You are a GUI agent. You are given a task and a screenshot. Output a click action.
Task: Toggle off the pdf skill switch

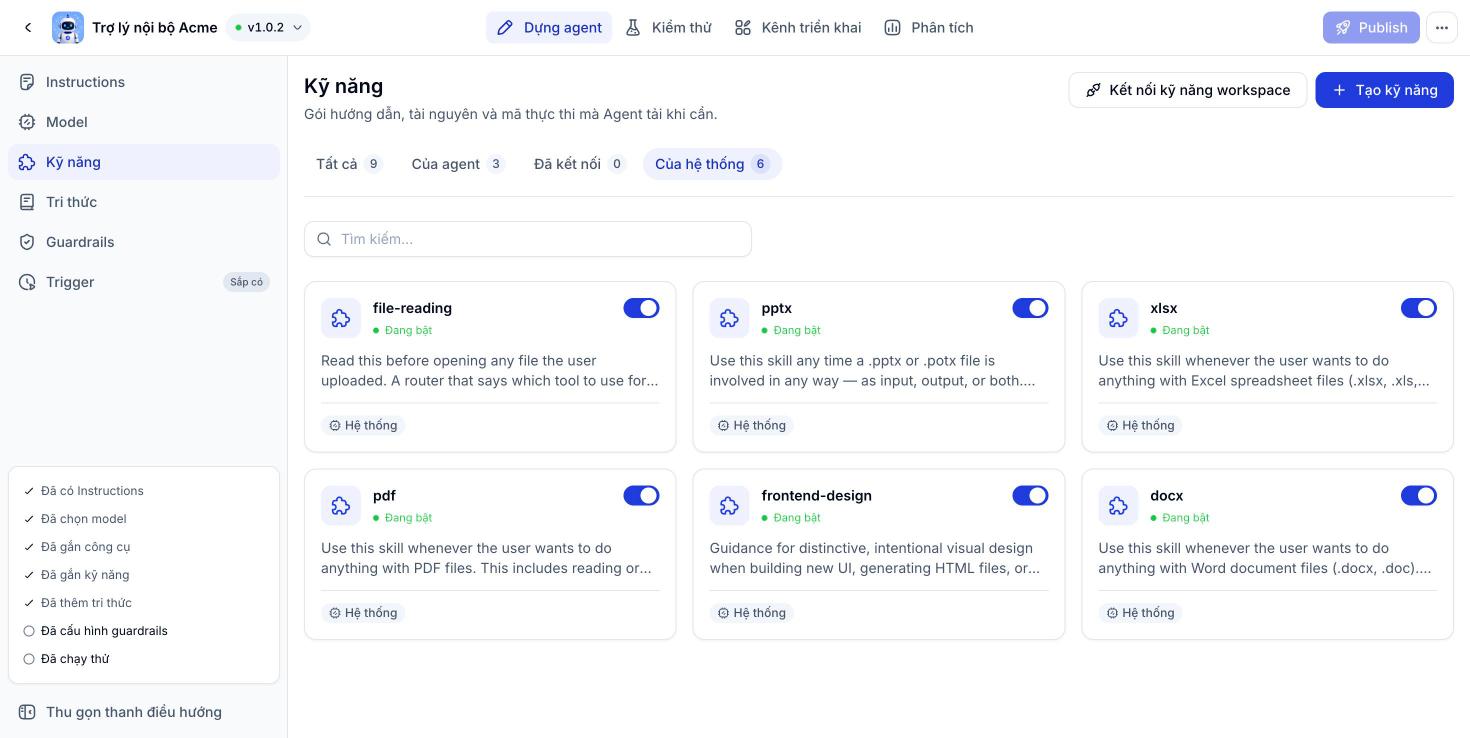pos(641,495)
